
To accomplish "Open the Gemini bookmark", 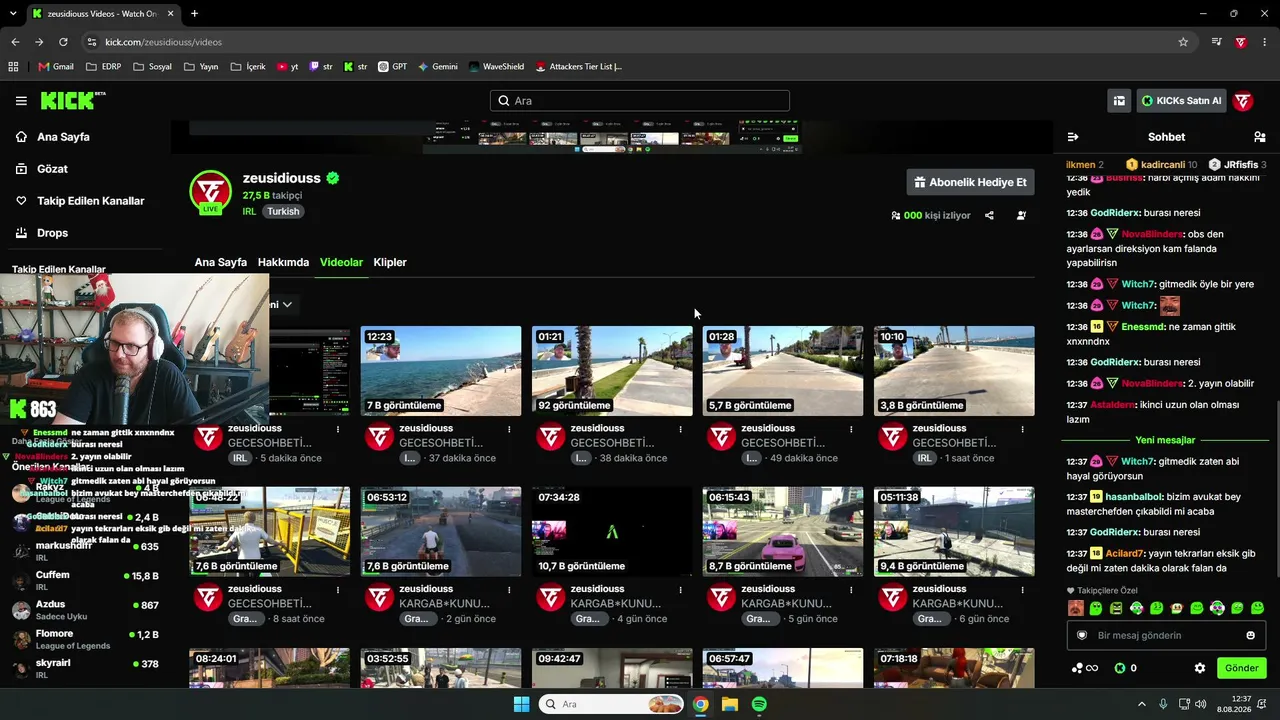I will tap(438, 67).
